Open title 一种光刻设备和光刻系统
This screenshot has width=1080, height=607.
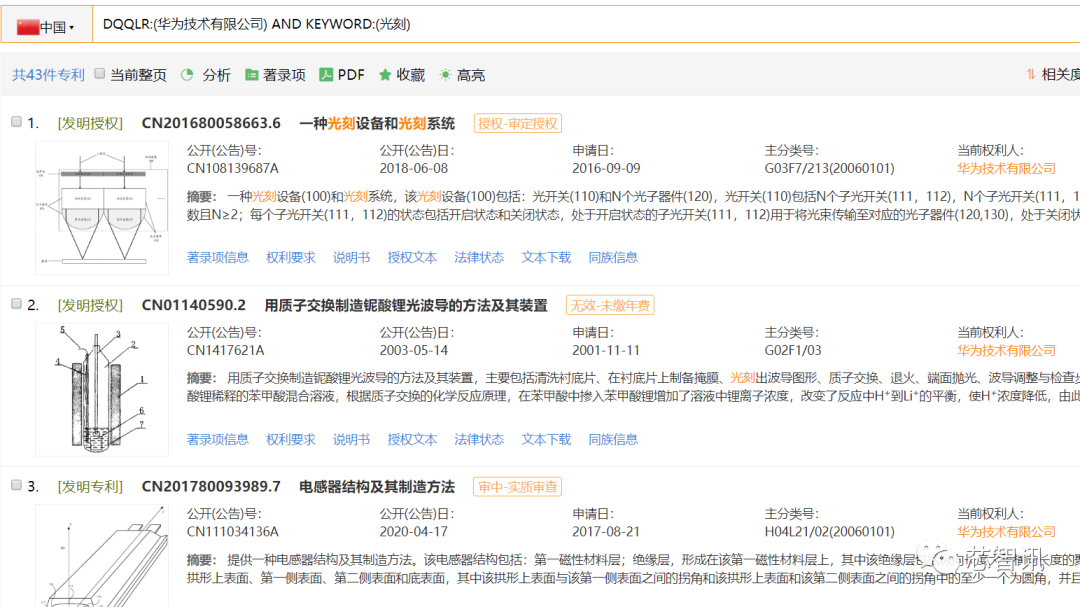click(377, 123)
